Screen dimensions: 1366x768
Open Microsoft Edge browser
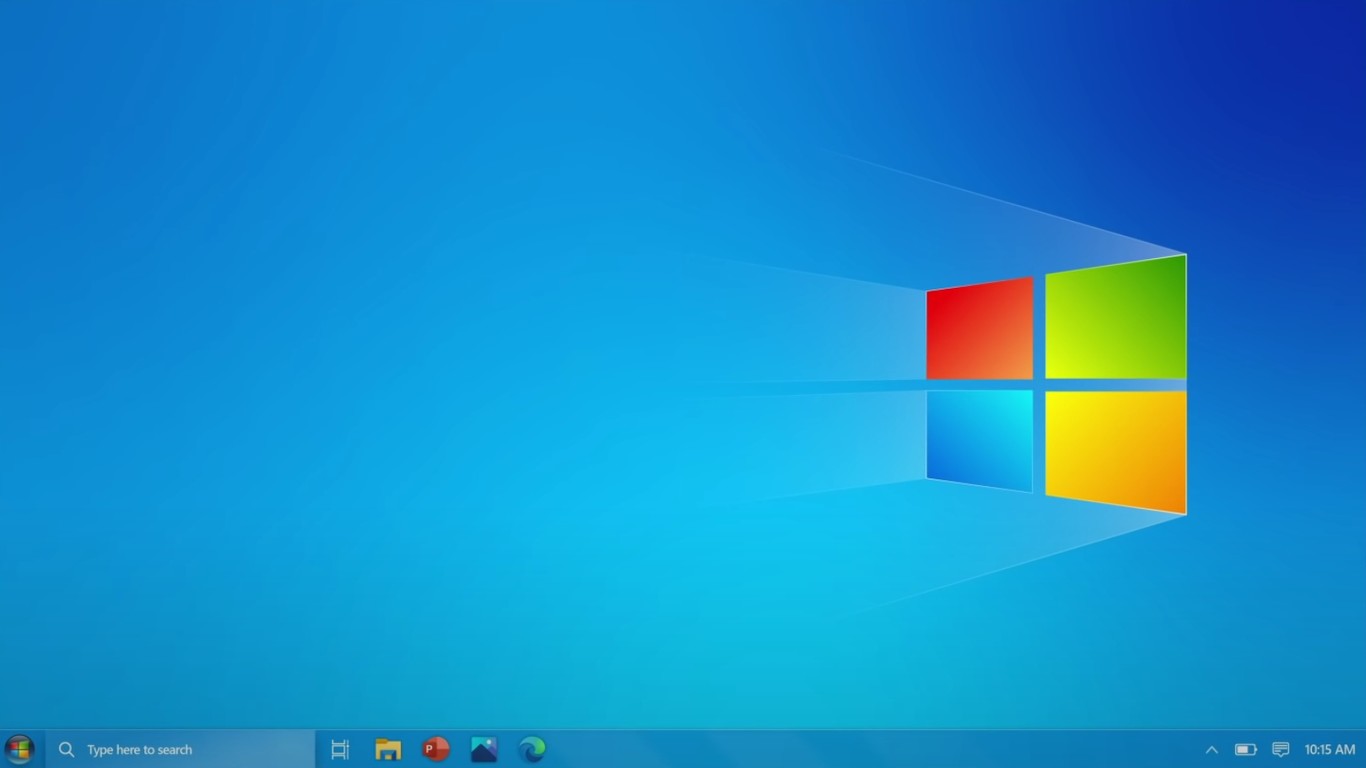click(x=531, y=749)
